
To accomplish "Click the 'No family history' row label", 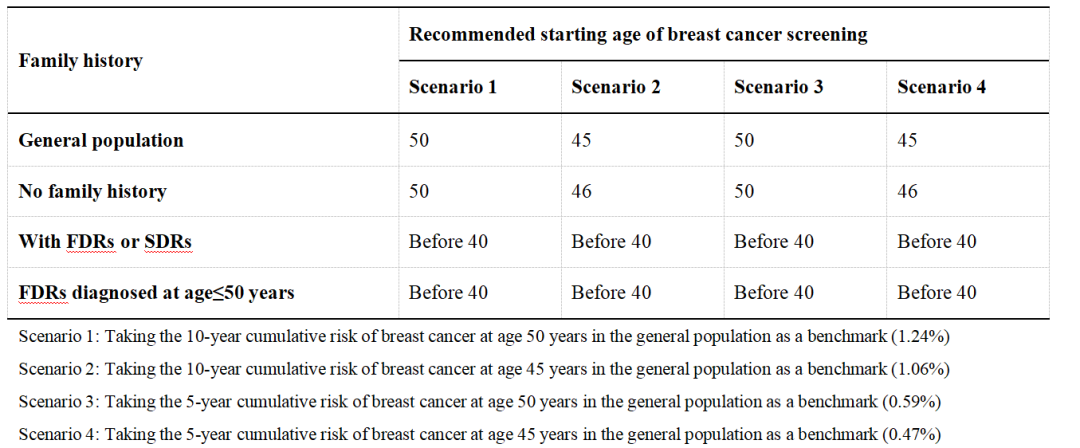I will click(x=92, y=191).
